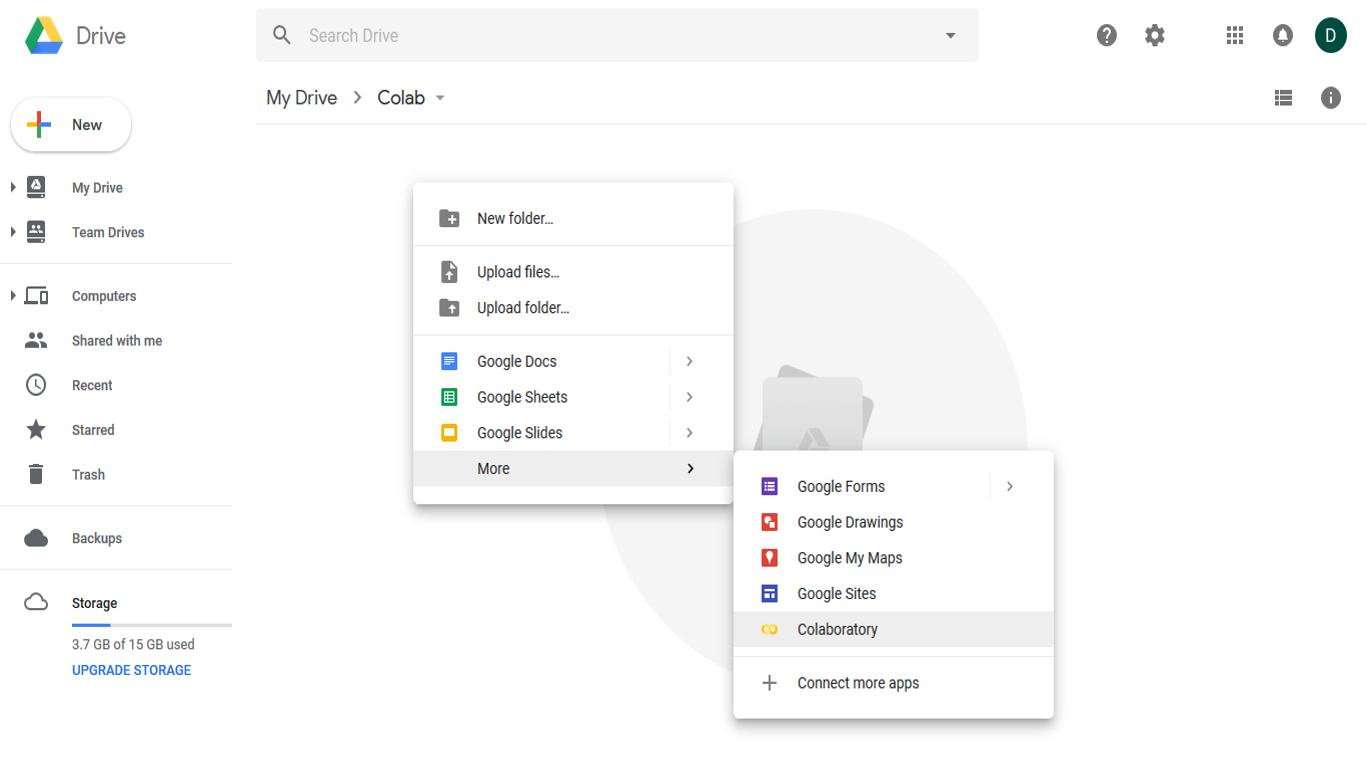
Task: Expand the Computers tree arrow
Action: [12, 296]
